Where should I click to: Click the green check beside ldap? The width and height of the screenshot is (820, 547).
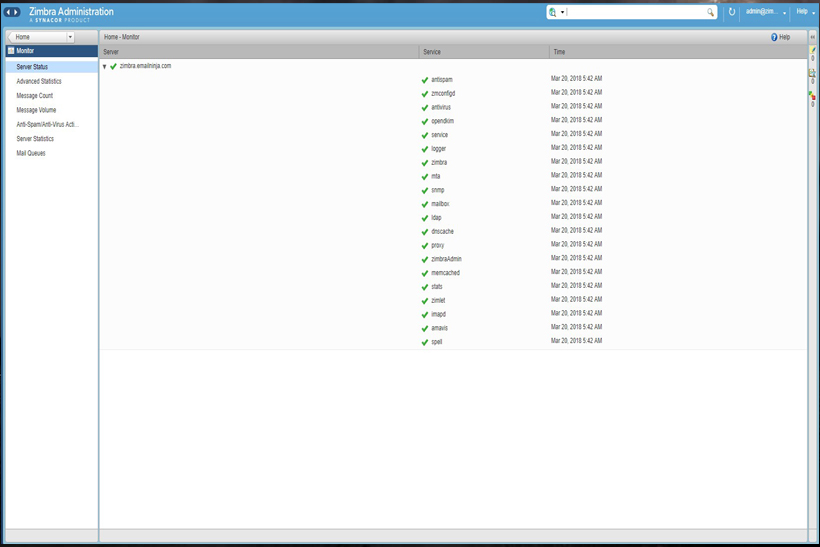point(425,218)
